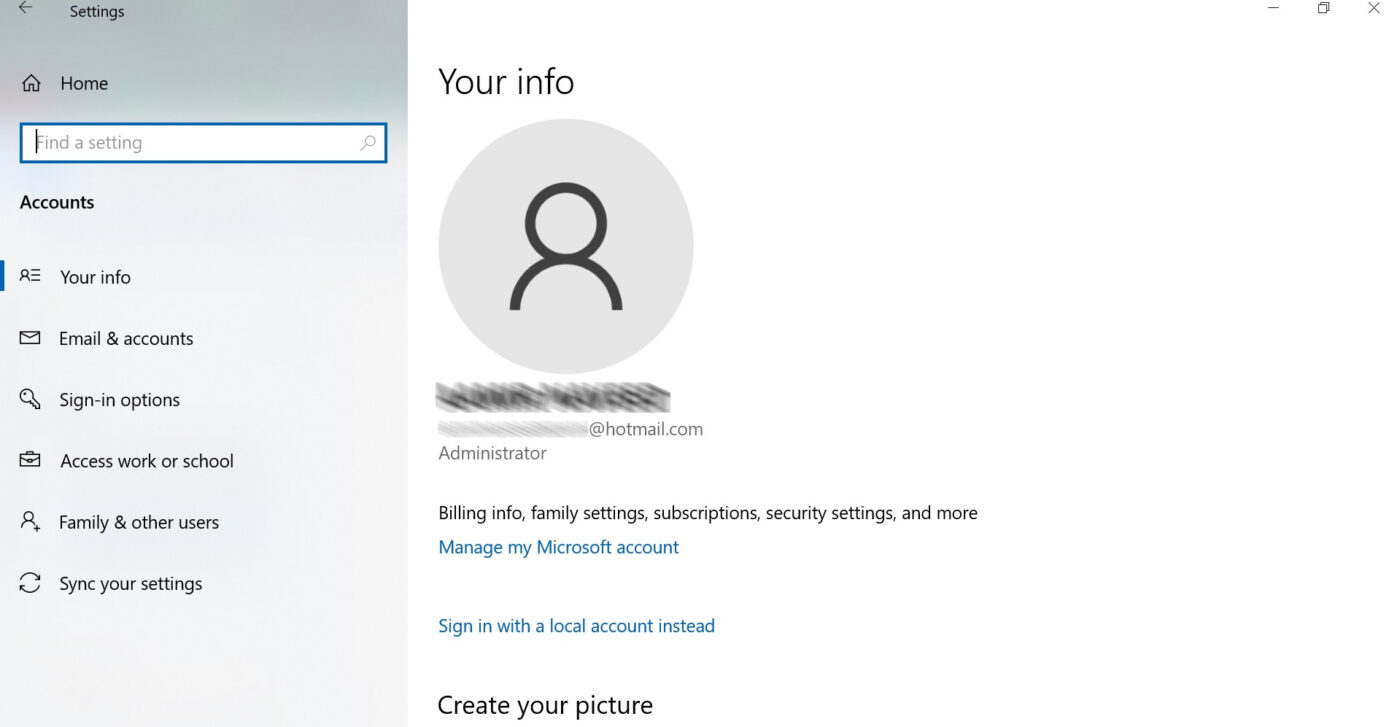Click the Administrator account type label
This screenshot has width=1400, height=727.
click(493, 453)
